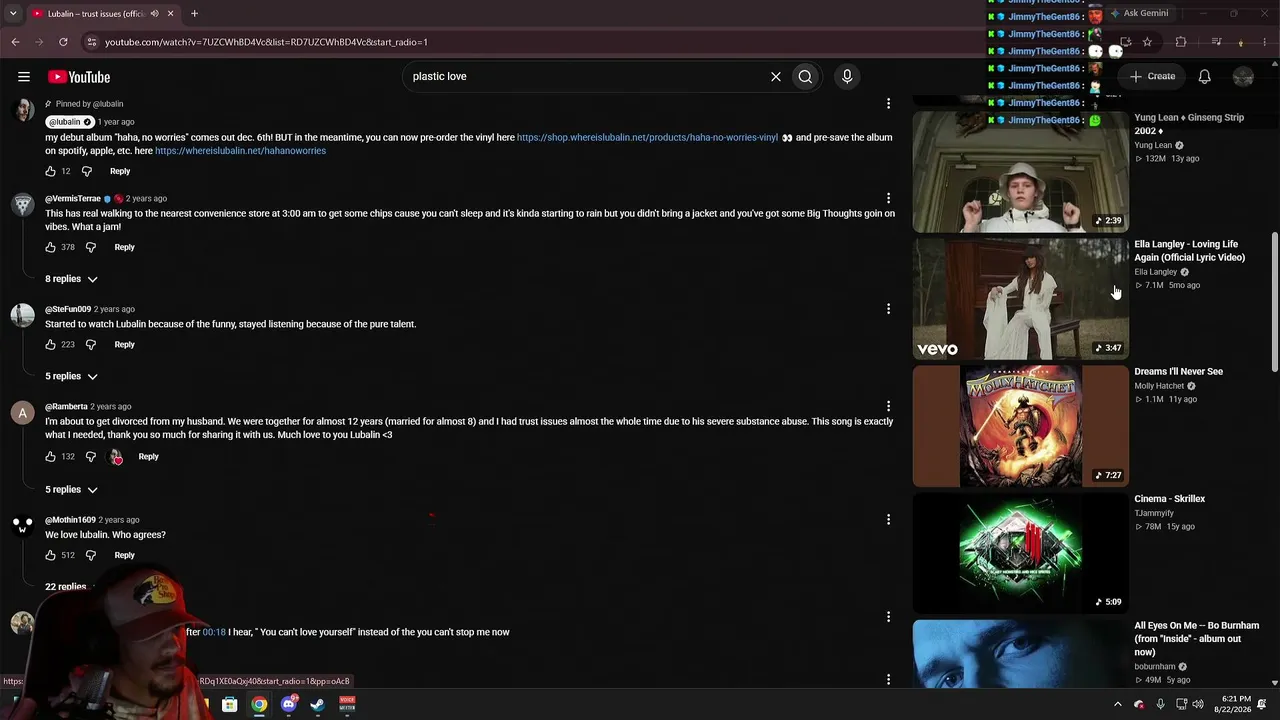Click the Create button
This screenshot has width=1280, height=720.
(1153, 76)
